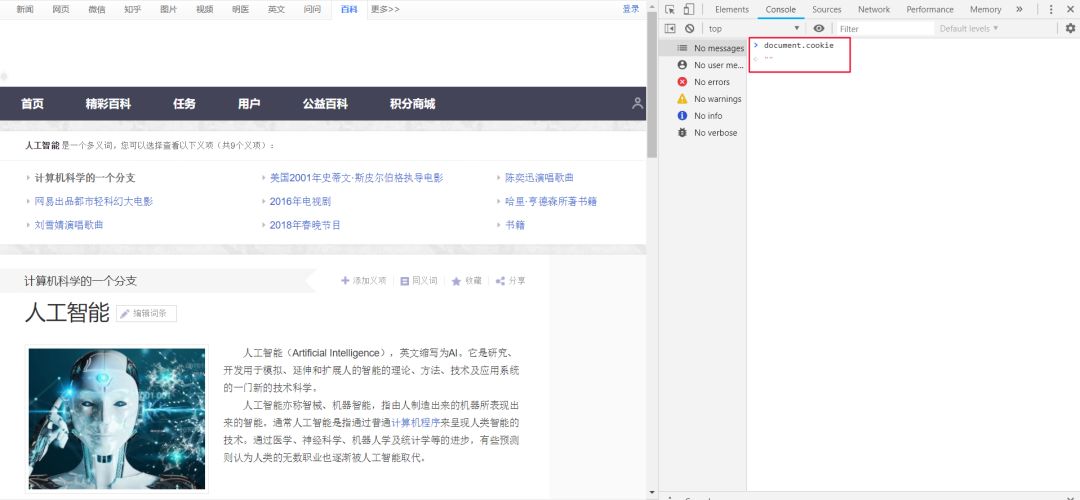The image size is (1080, 500).
Task: Open 书籍 disambiguation link
Action: [x=515, y=225]
